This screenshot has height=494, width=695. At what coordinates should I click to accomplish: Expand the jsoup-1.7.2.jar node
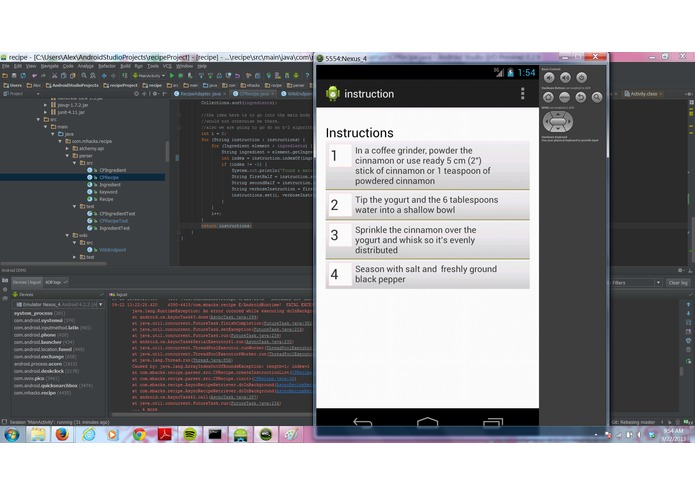point(45,105)
